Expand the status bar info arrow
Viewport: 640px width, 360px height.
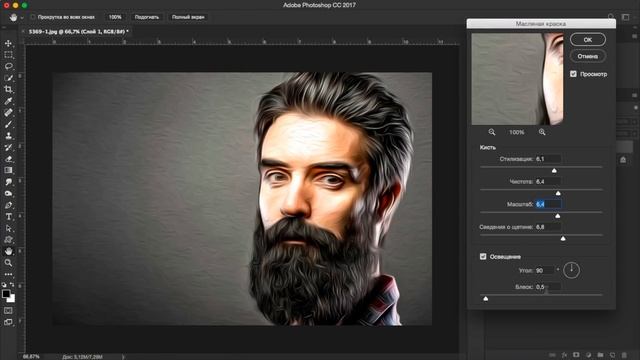click(x=123, y=357)
